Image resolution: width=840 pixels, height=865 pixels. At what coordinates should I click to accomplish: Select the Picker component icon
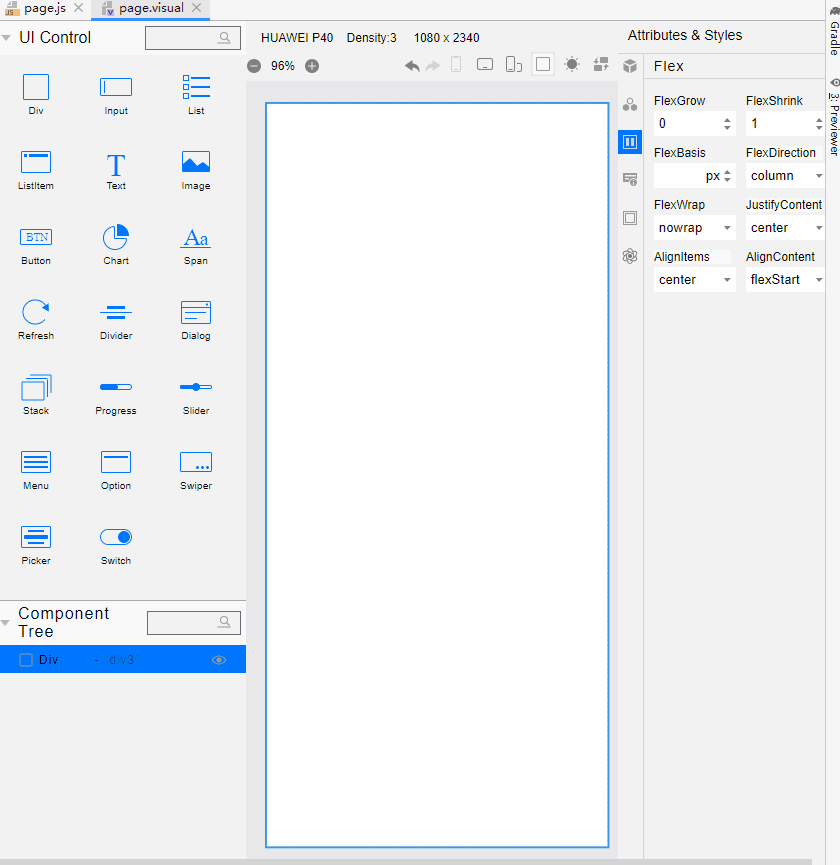point(36,537)
